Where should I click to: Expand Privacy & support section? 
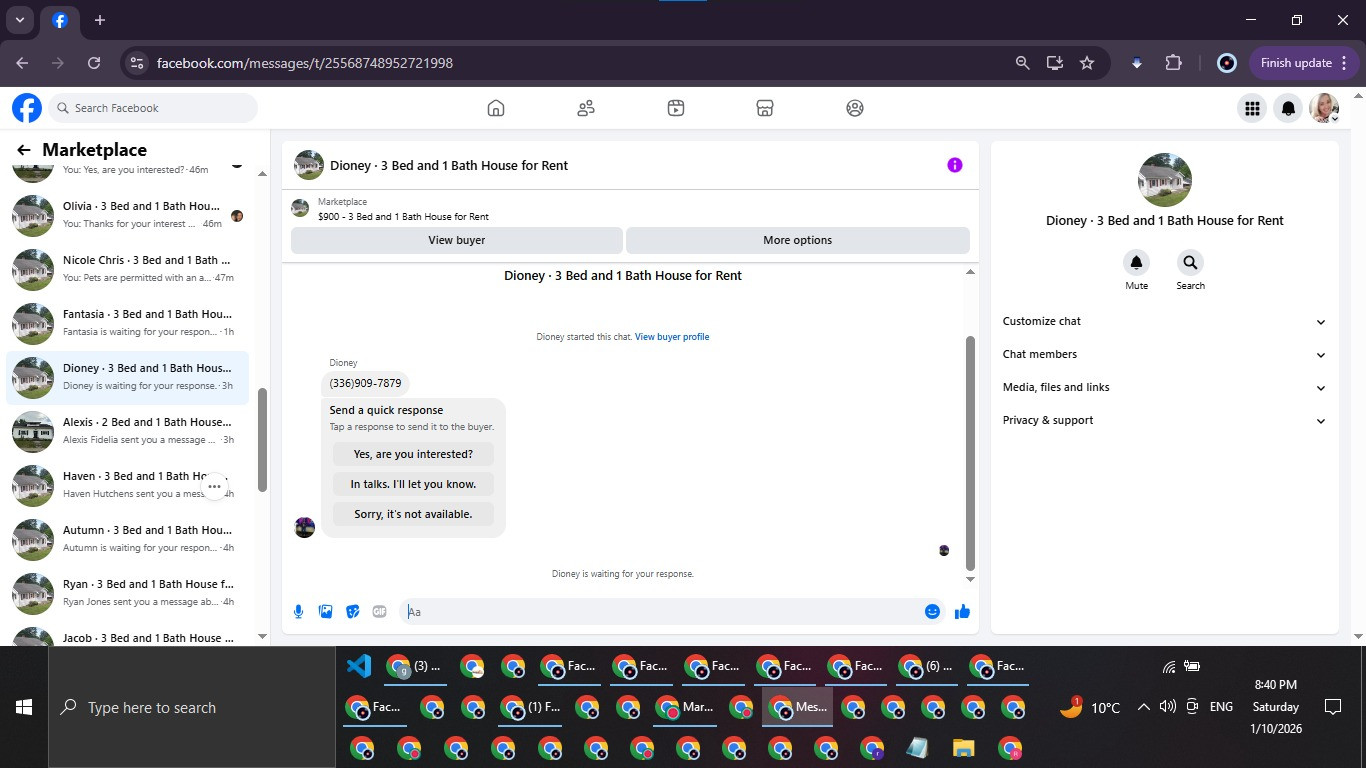(1165, 420)
